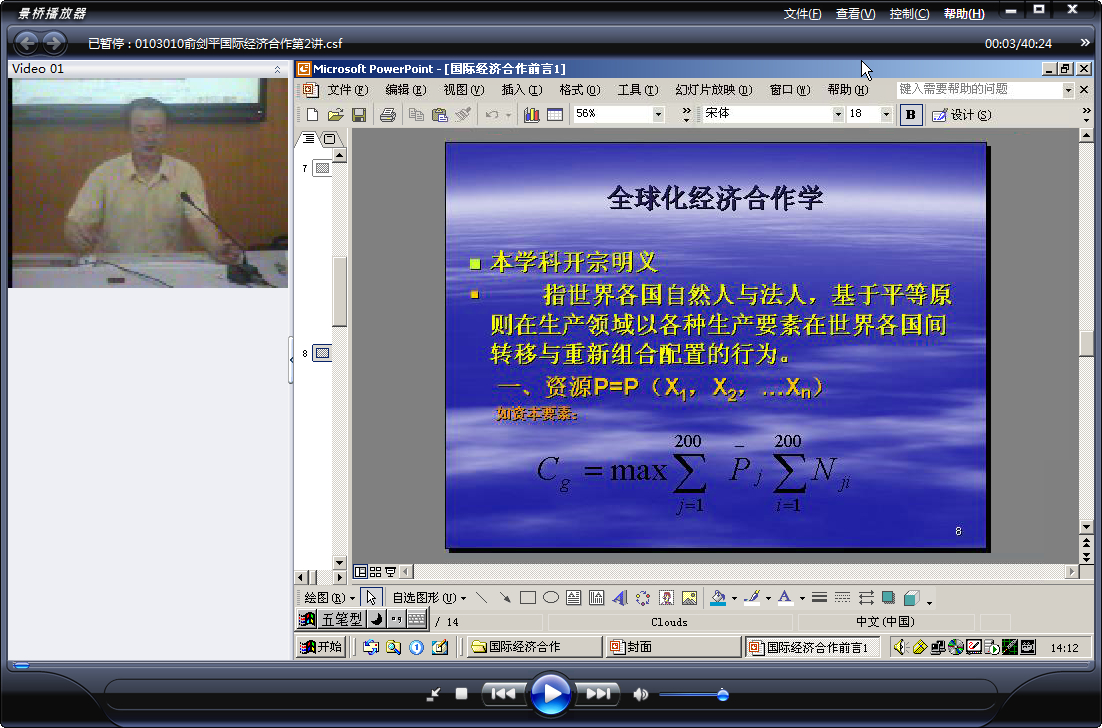
Task: Switch to the Outline tab in the slide pane
Action: pos(309,139)
